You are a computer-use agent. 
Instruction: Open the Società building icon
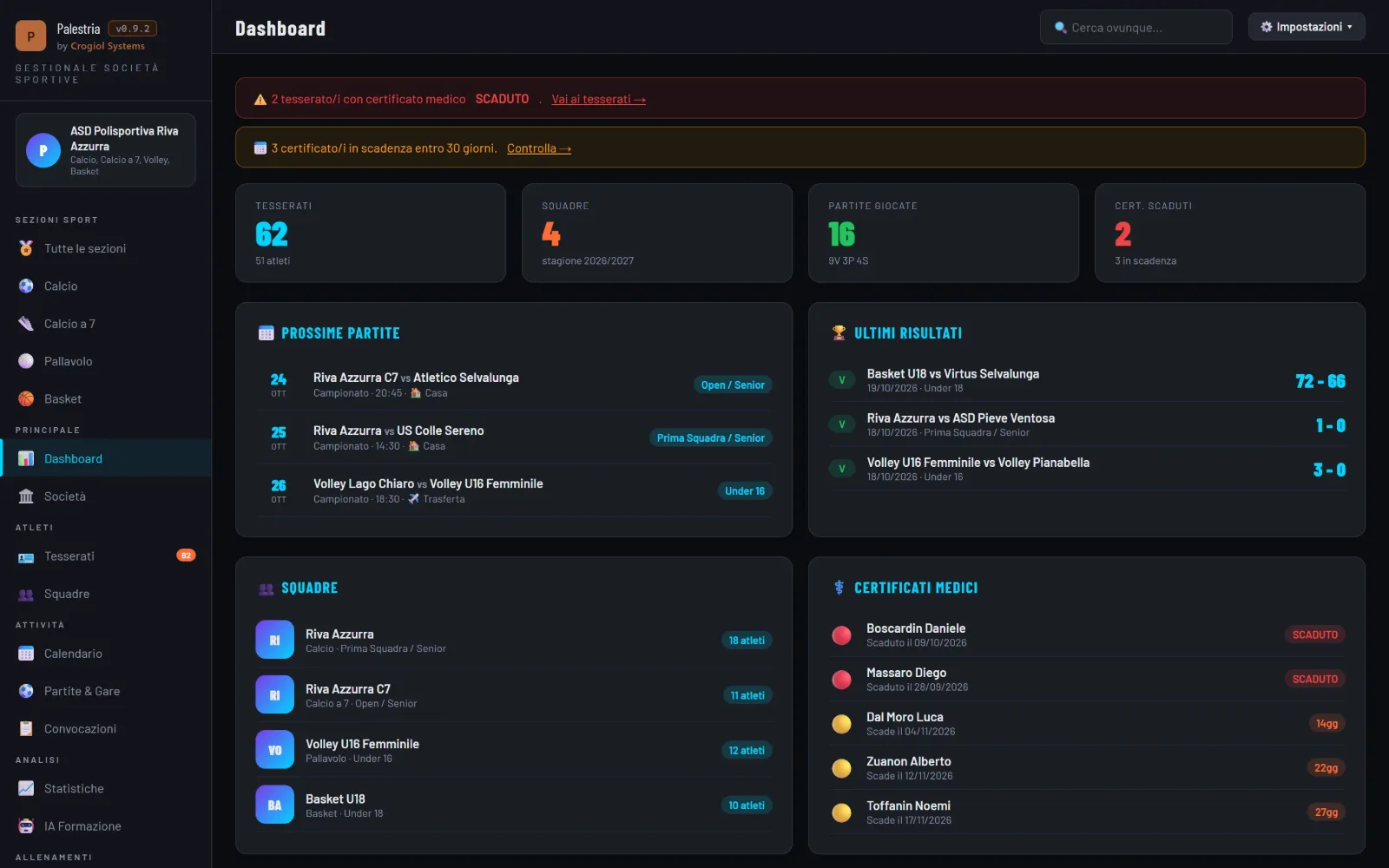coord(26,496)
